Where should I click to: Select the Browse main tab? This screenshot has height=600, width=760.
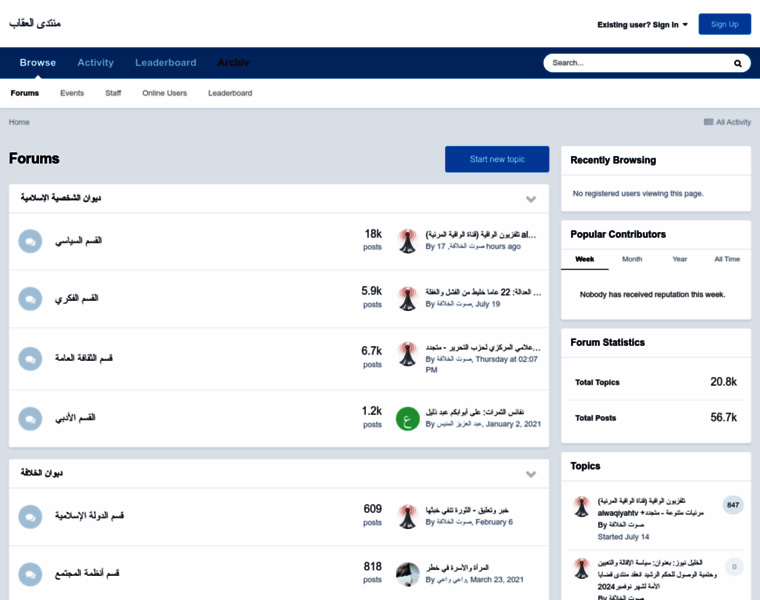[x=38, y=63]
